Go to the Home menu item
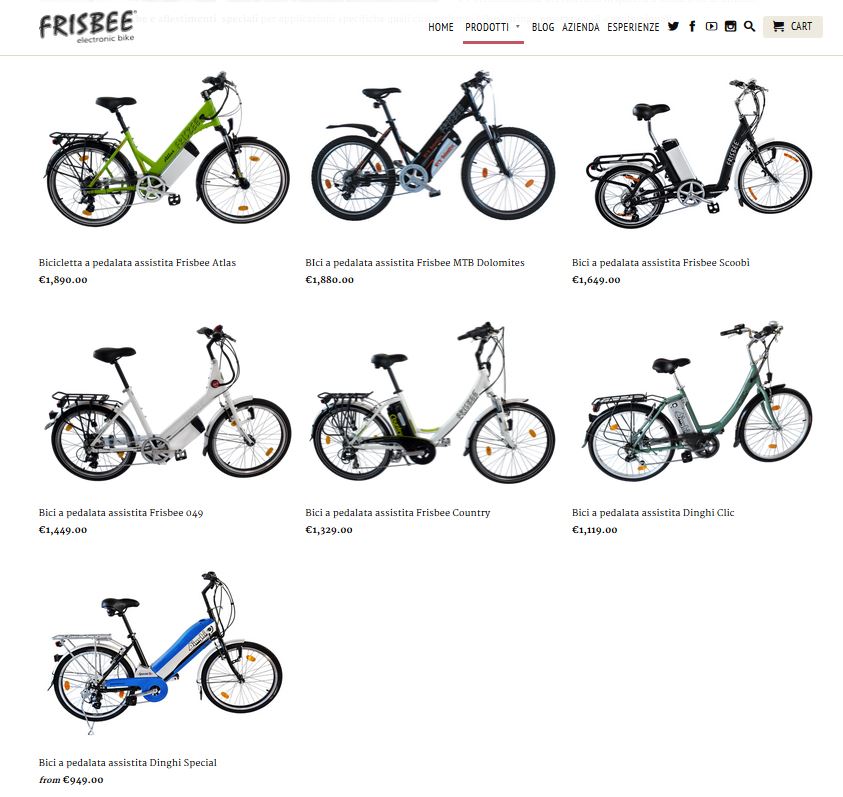Screen dimensions: 843x797 (441, 27)
